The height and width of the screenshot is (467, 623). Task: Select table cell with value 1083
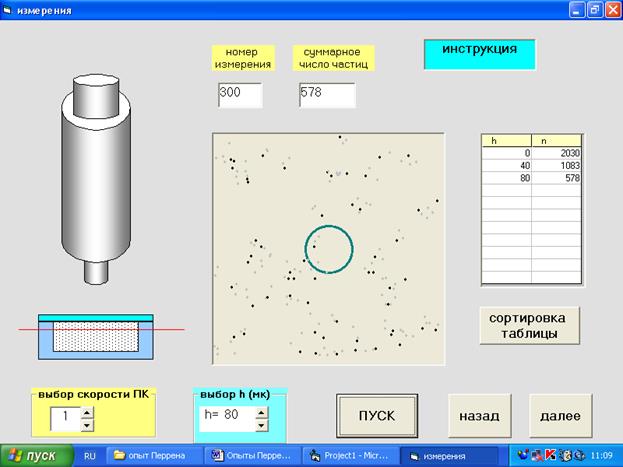pyautogui.click(x=556, y=165)
